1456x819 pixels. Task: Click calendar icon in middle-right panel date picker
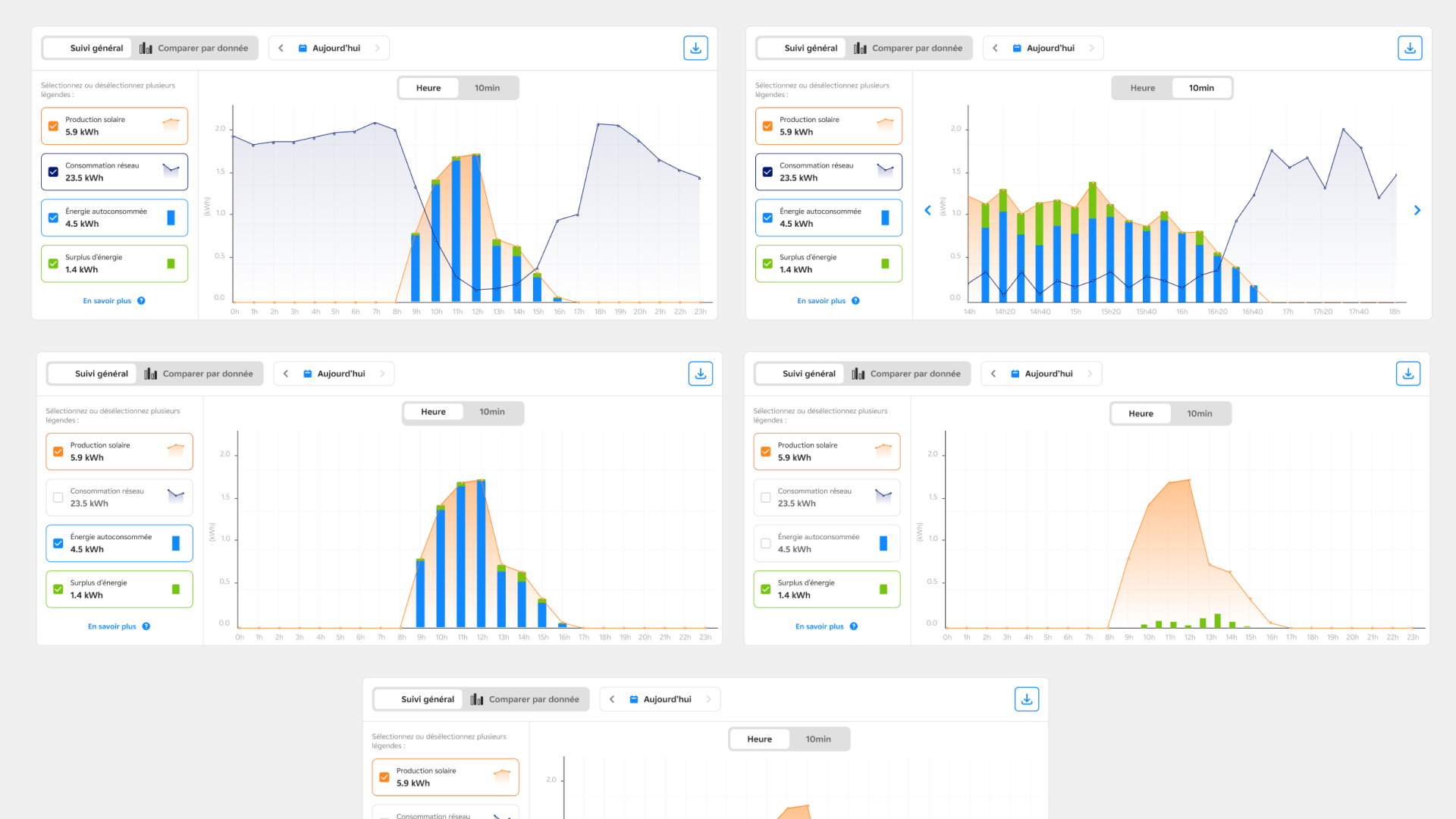click(x=1015, y=373)
